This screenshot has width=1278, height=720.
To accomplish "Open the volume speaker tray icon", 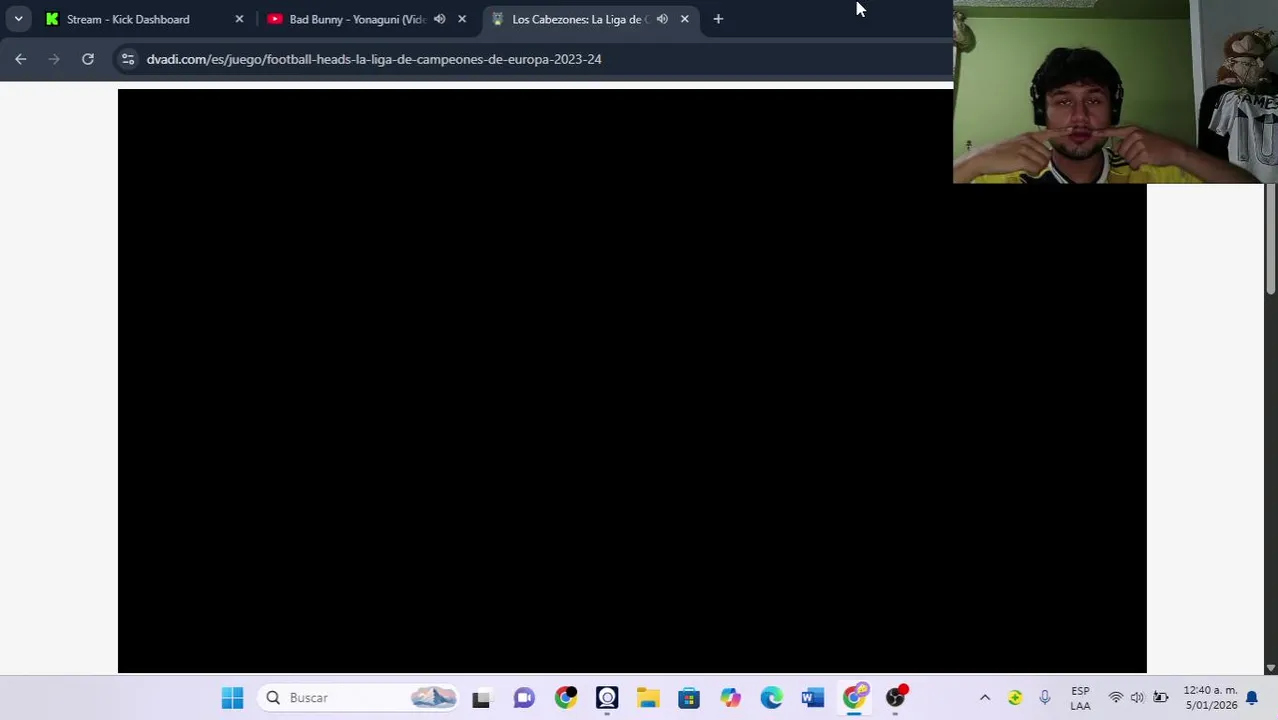I will click(x=1137, y=698).
